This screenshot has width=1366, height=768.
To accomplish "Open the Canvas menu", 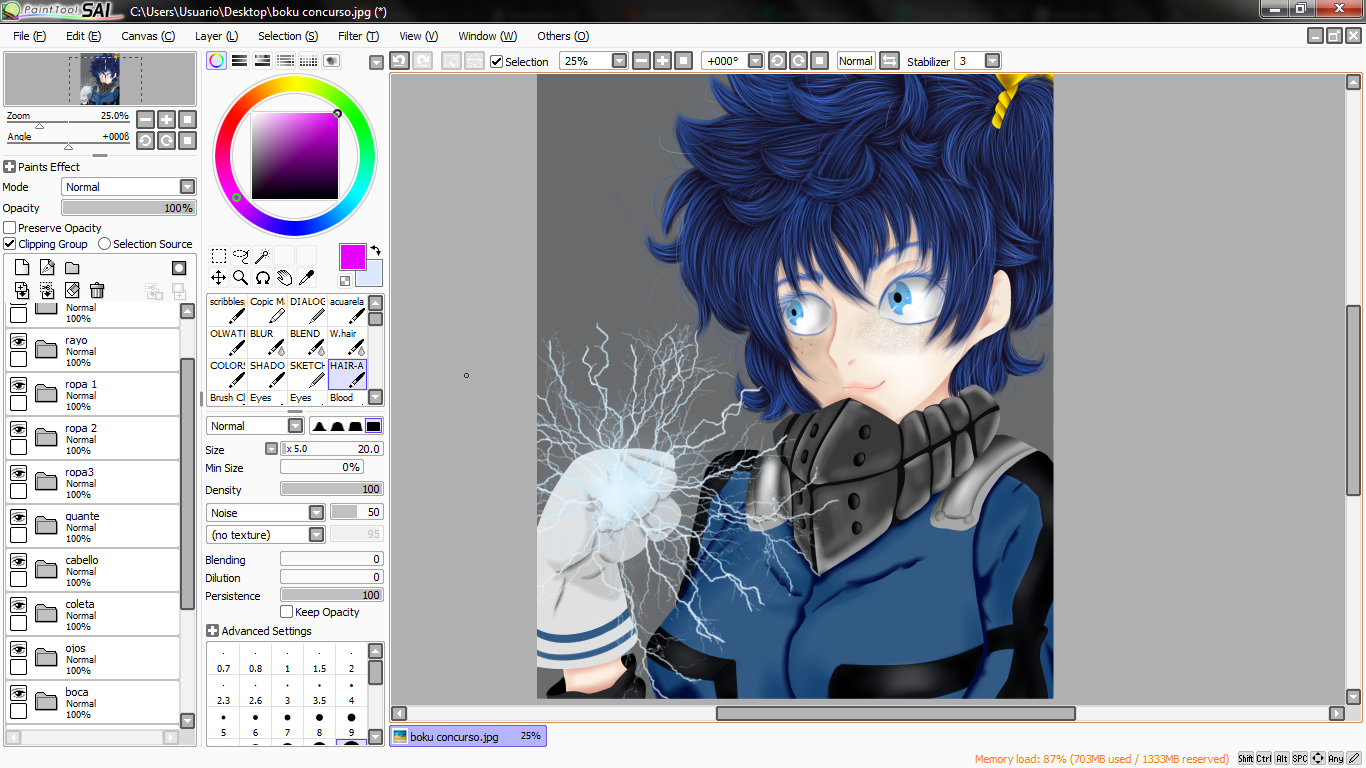I will click(148, 36).
